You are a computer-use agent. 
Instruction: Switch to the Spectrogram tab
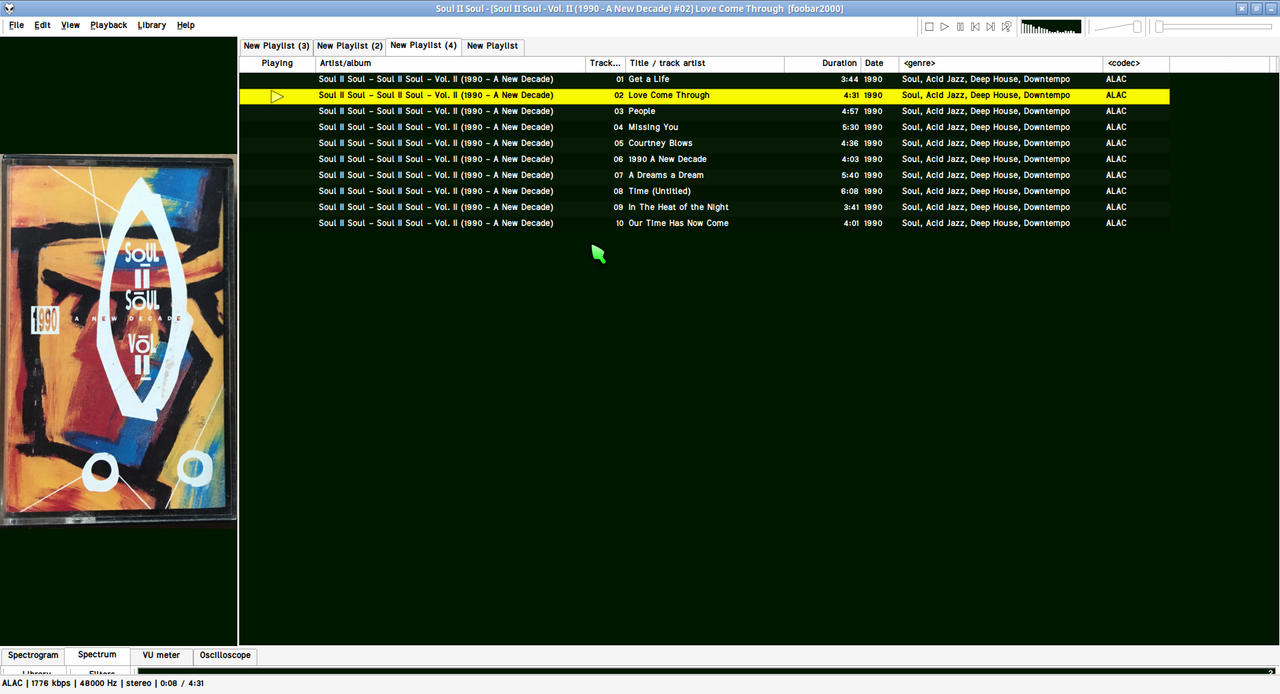[33, 655]
